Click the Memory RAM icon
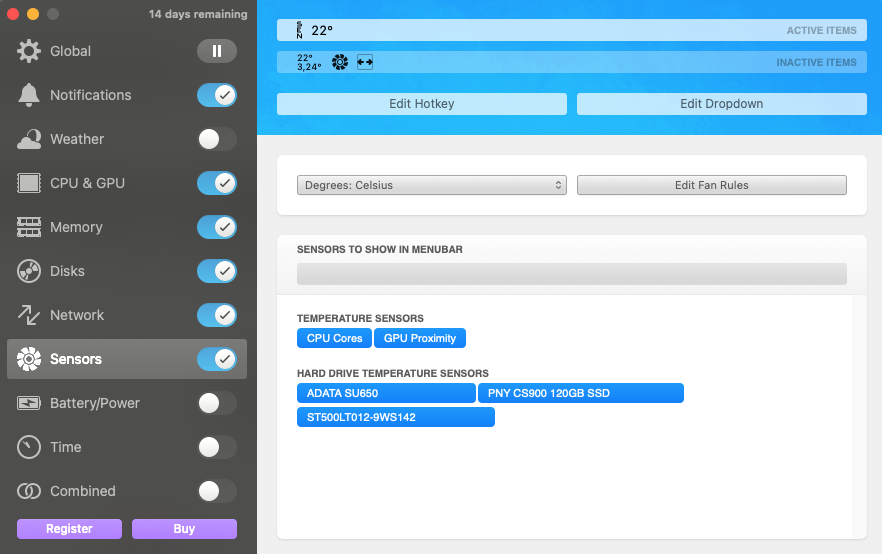This screenshot has width=882, height=554. click(x=29, y=227)
